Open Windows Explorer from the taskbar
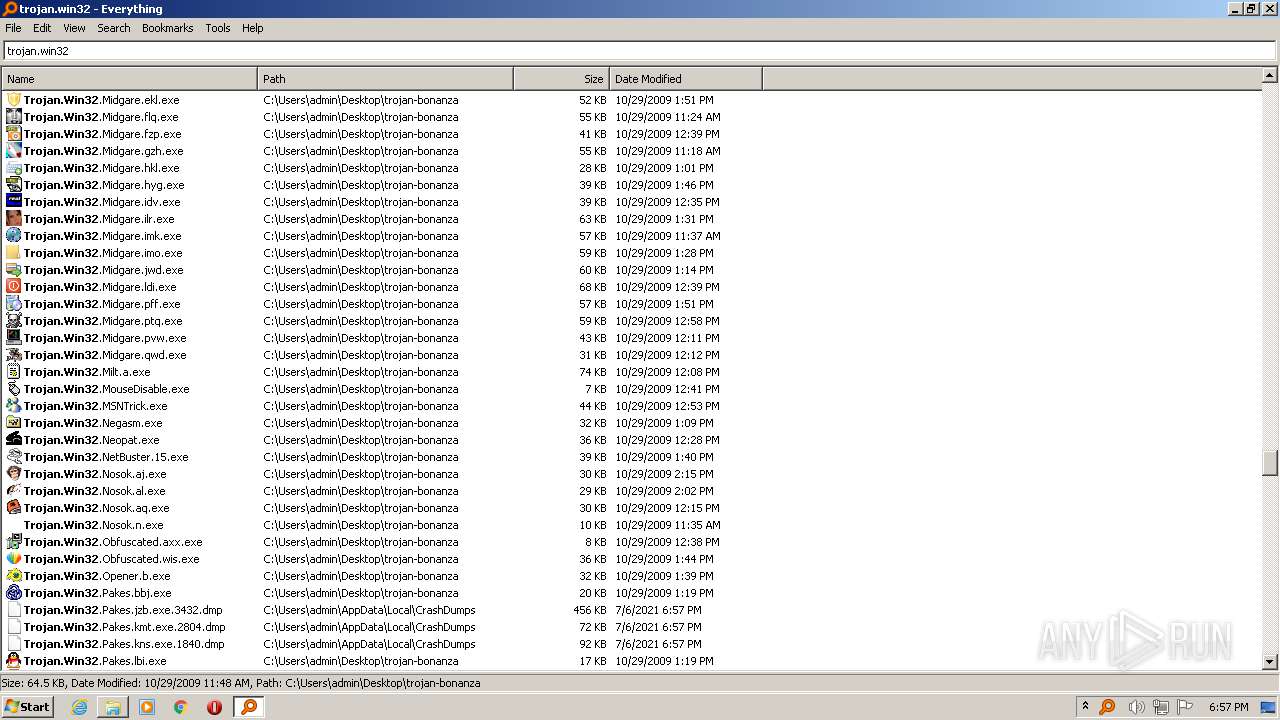This screenshot has height=720, width=1280. click(113, 707)
